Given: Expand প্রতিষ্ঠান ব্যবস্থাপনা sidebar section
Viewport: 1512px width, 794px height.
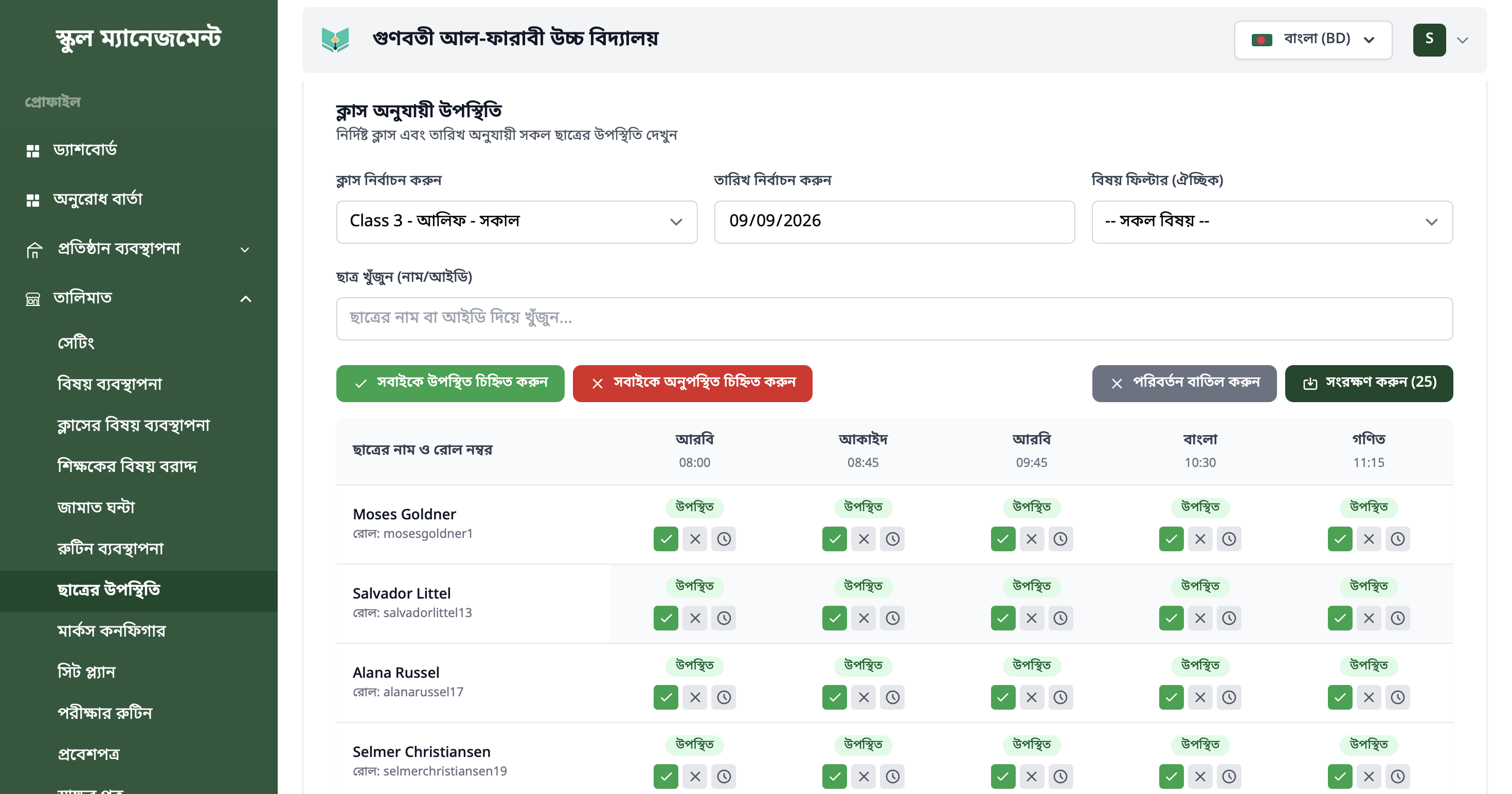Looking at the screenshot, I should (138, 249).
